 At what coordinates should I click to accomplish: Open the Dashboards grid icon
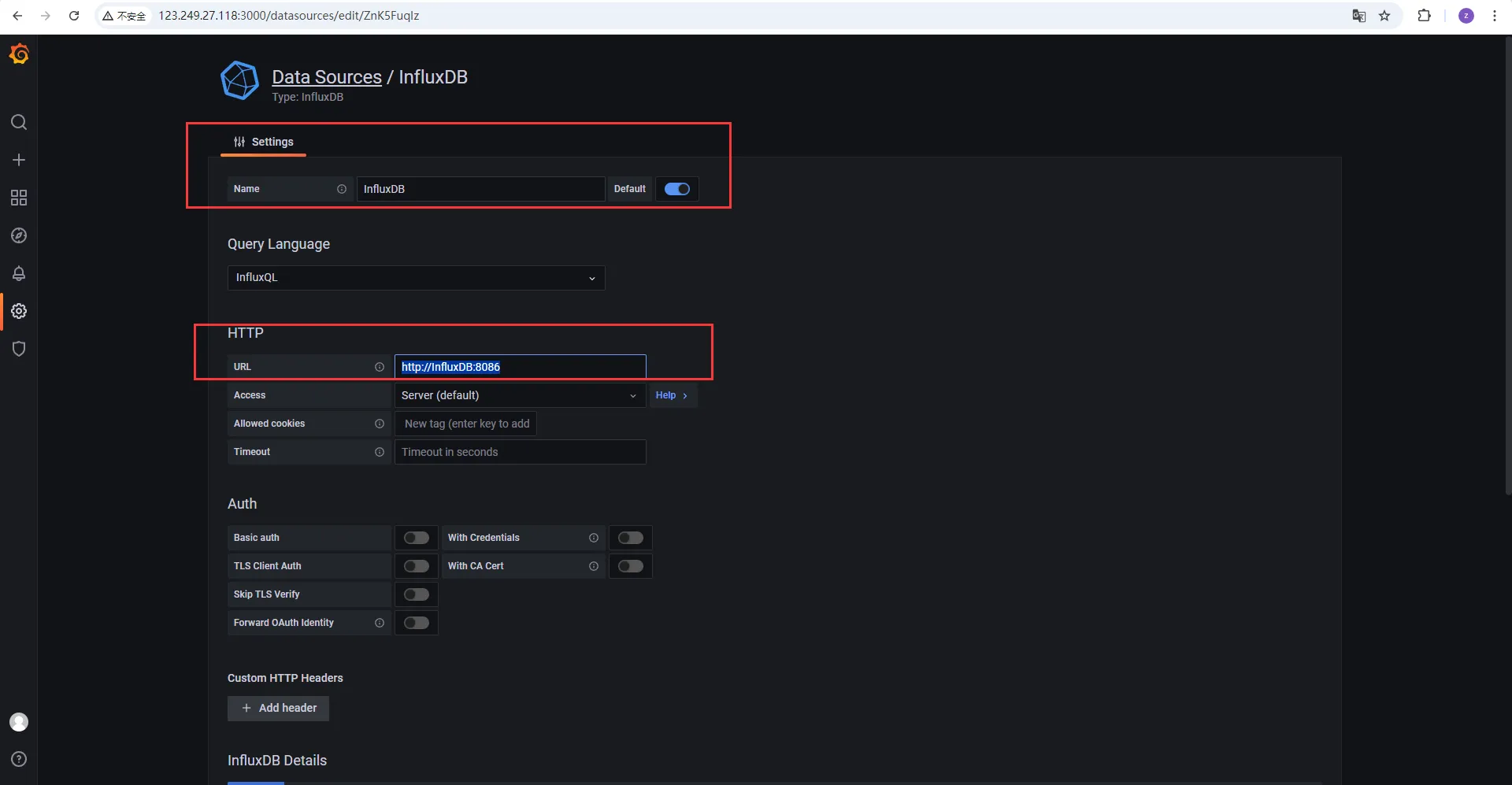pos(19,198)
